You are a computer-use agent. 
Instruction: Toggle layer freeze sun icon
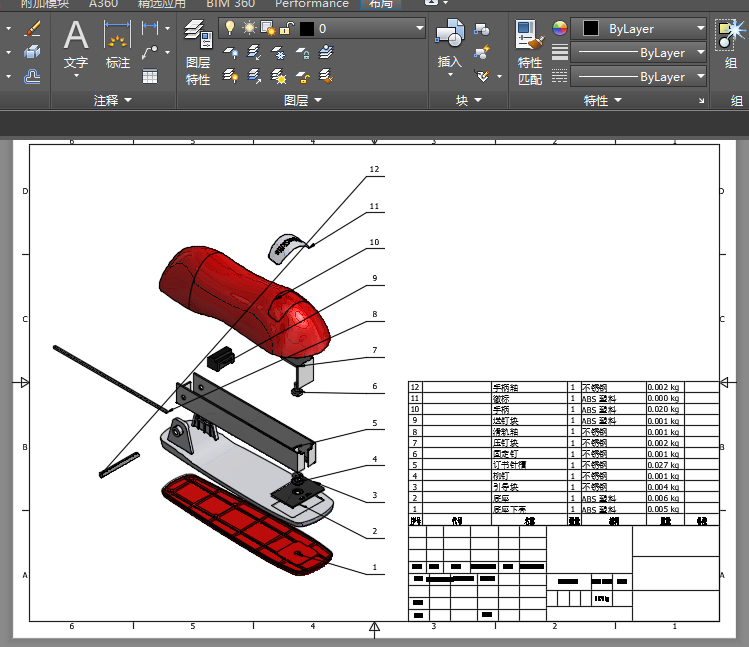[248, 28]
